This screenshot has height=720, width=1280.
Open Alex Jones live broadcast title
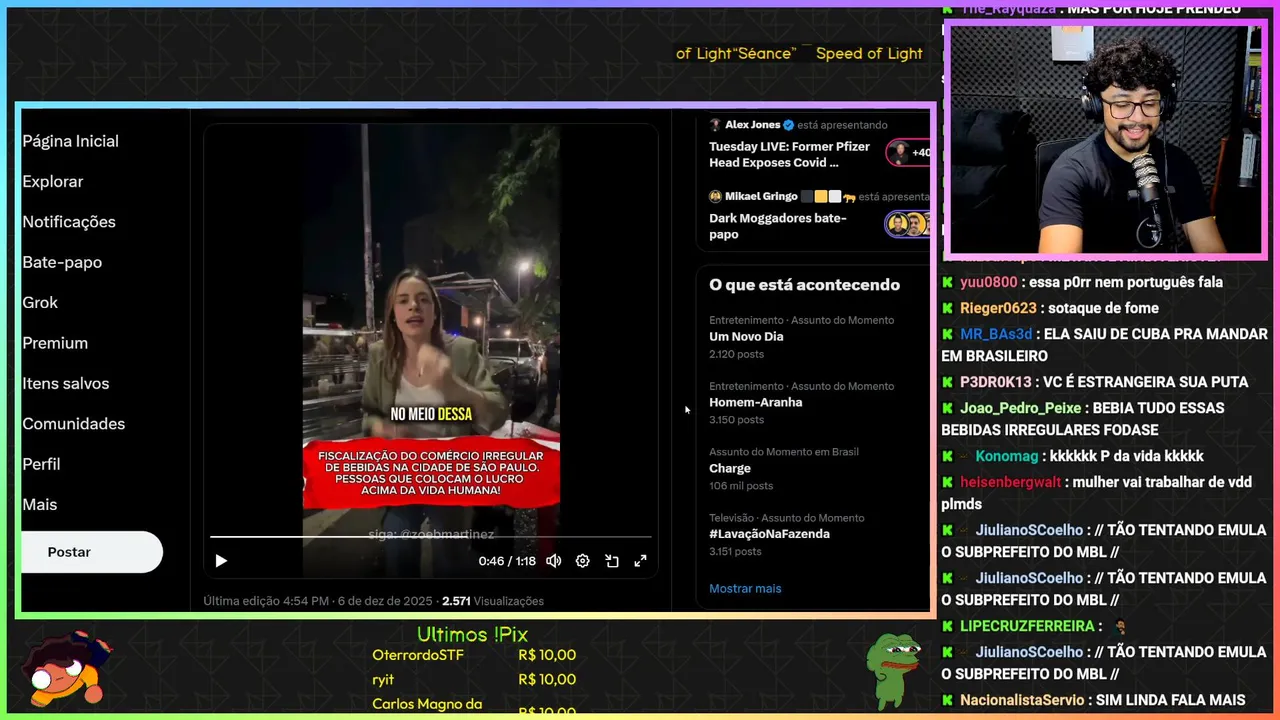point(790,155)
